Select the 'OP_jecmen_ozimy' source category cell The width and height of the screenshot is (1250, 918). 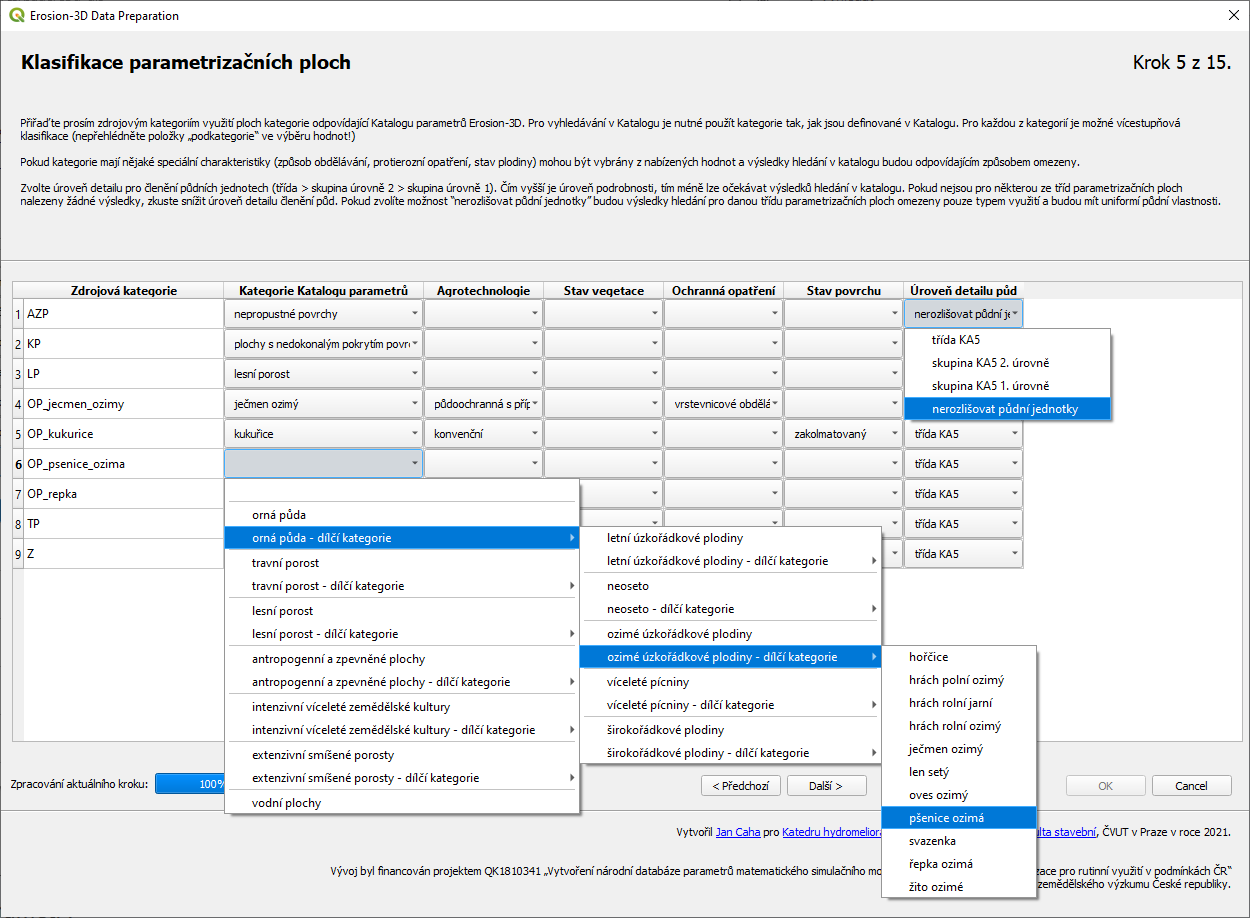[124, 404]
